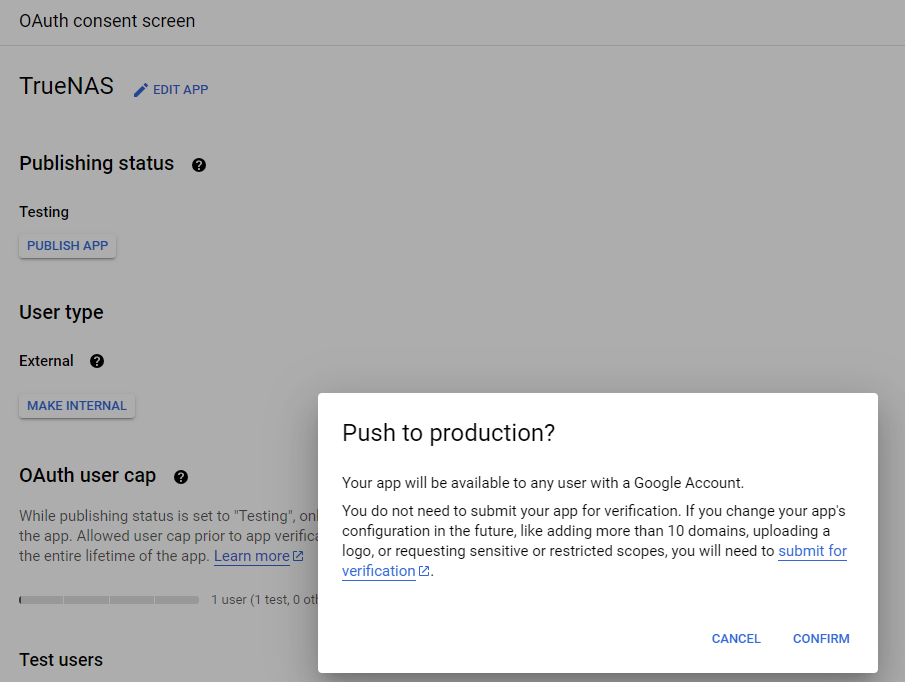This screenshot has height=682, width=905.
Task: Click the OAuth consent screen page header
Action: [107, 21]
